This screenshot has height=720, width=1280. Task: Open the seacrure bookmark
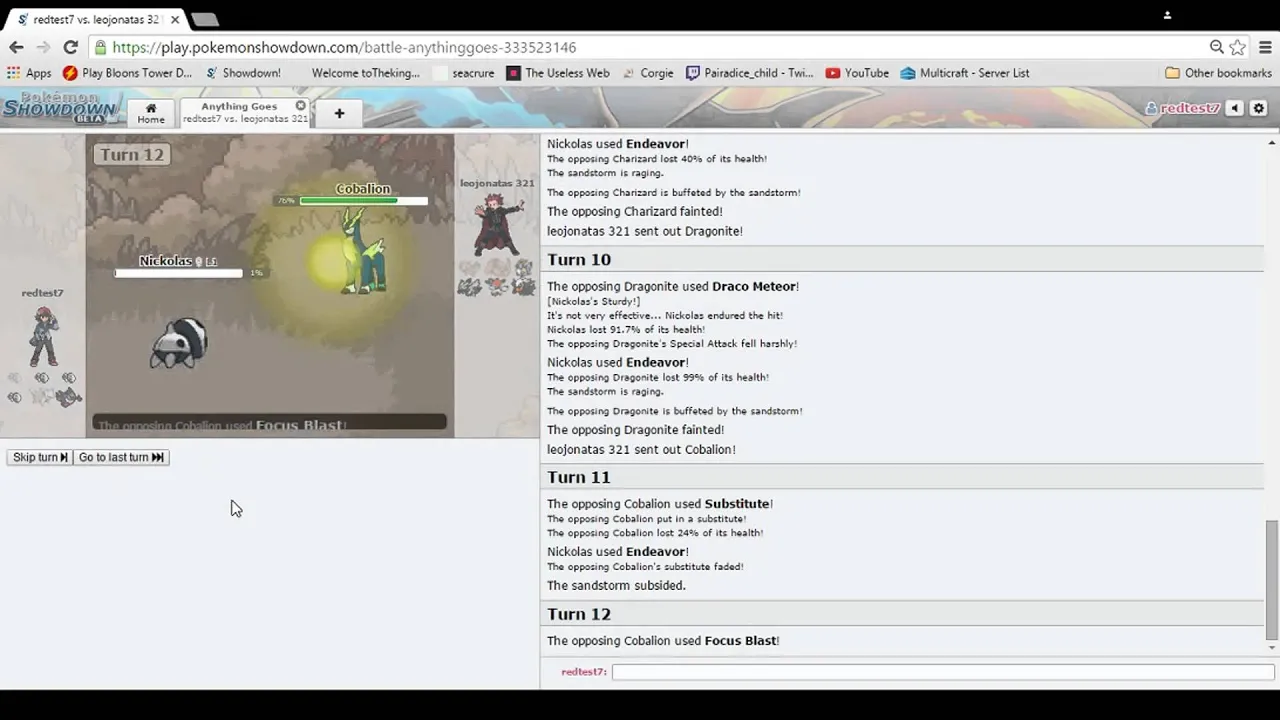(464, 73)
